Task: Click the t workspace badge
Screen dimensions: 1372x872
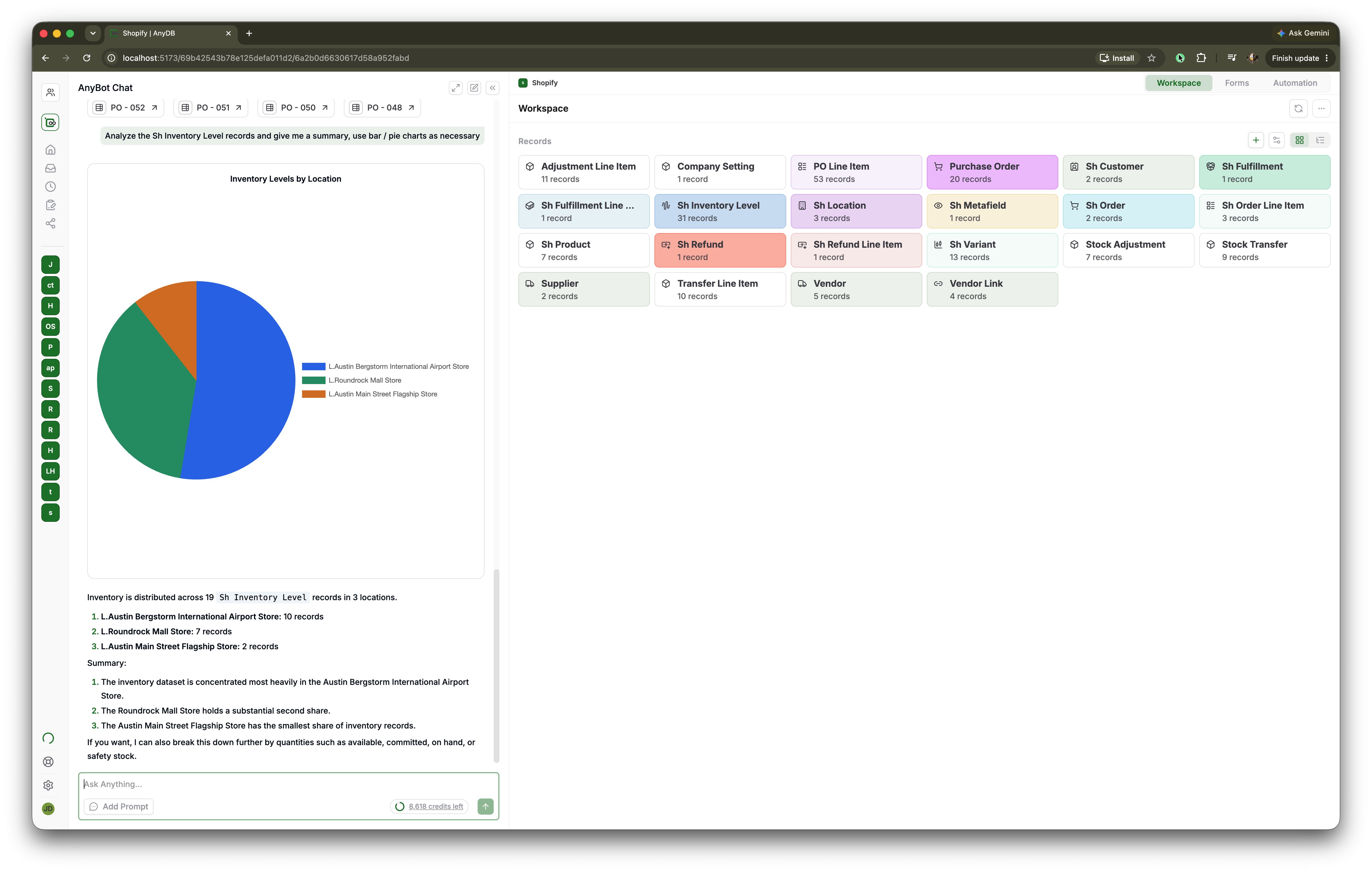Action: (x=50, y=492)
